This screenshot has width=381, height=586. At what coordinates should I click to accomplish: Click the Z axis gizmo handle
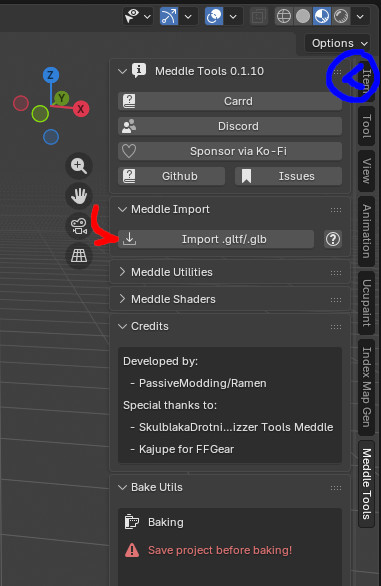point(51,75)
